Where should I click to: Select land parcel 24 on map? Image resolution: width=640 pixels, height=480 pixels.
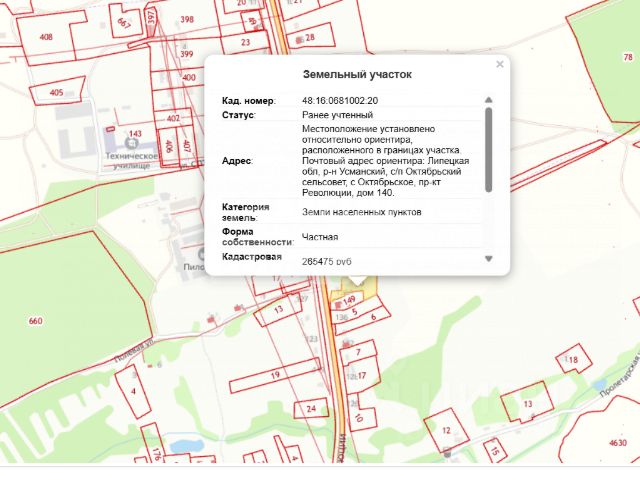(x=311, y=408)
